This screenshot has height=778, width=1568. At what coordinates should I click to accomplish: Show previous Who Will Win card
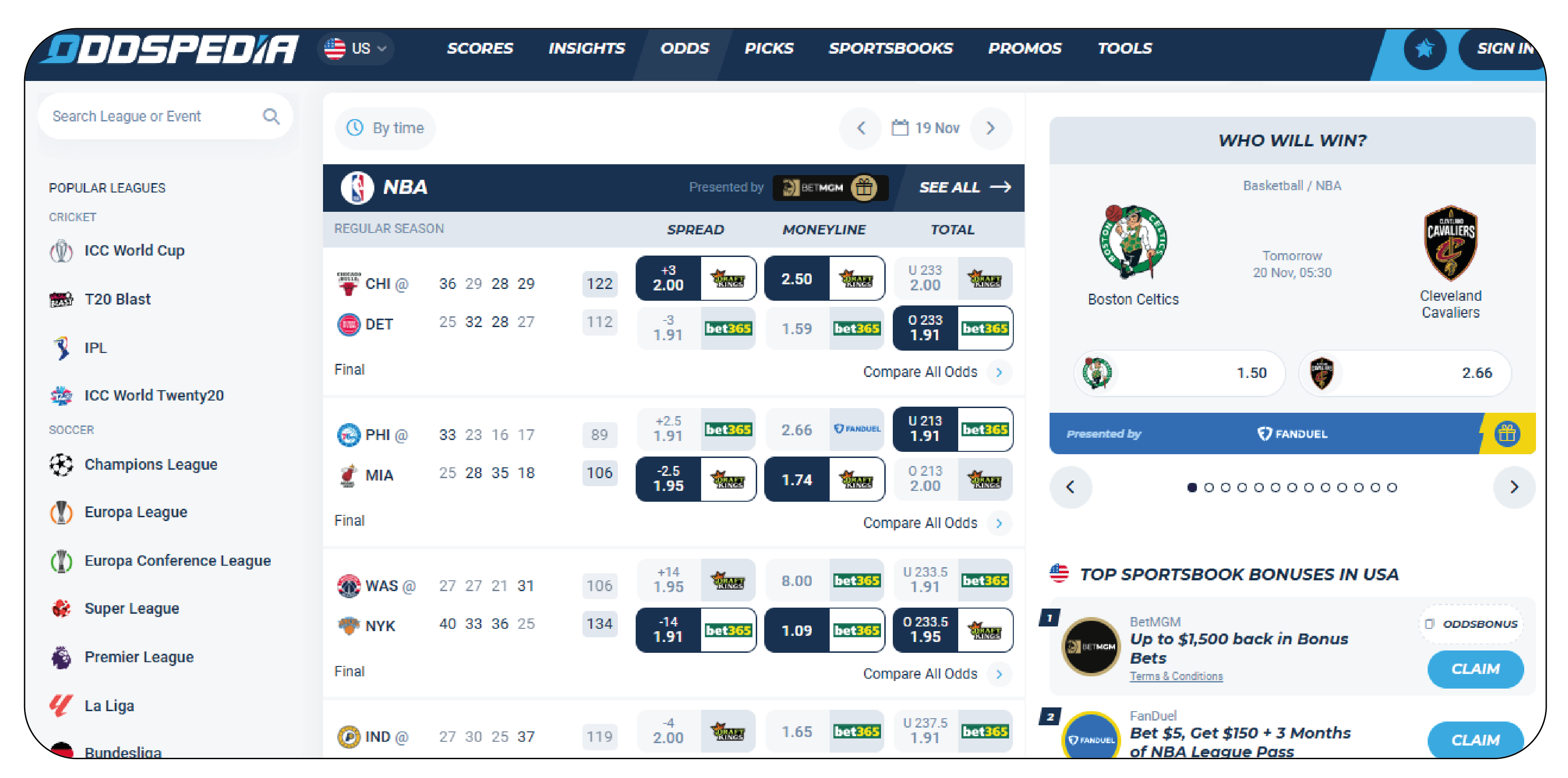click(x=1070, y=487)
